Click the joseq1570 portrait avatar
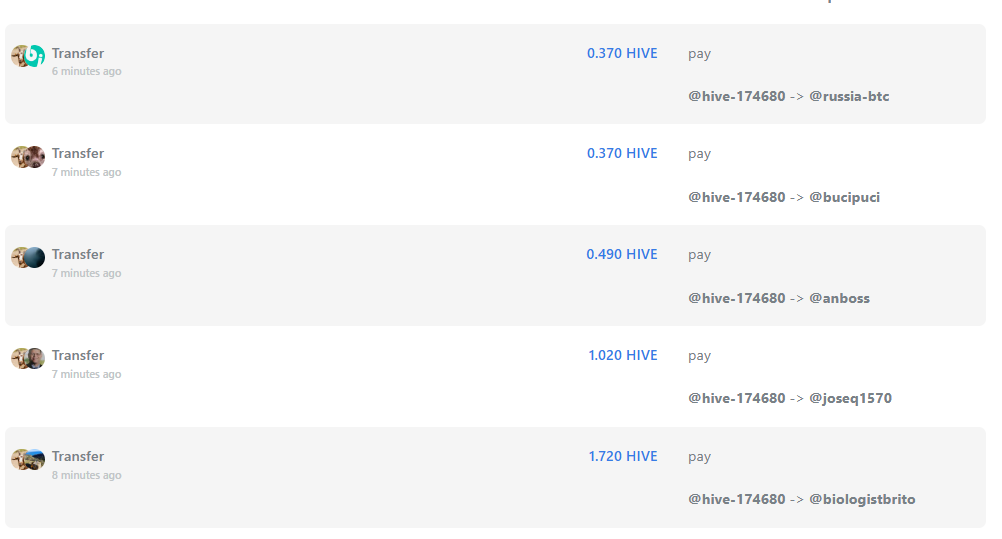This screenshot has width=1002, height=539. pyautogui.click(x=35, y=359)
